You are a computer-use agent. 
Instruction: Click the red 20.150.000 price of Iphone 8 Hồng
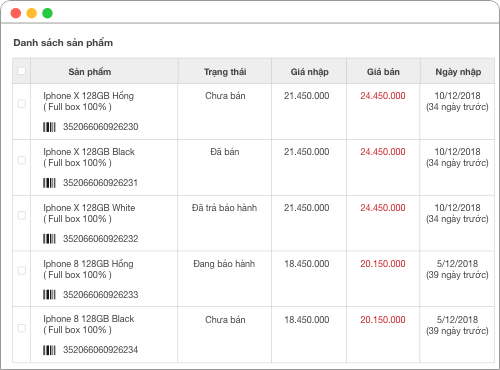pyautogui.click(x=383, y=264)
